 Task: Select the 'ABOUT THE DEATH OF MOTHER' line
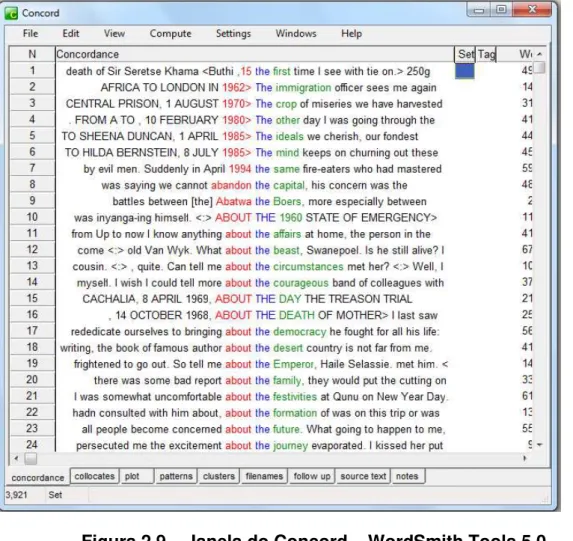coord(255,315)
